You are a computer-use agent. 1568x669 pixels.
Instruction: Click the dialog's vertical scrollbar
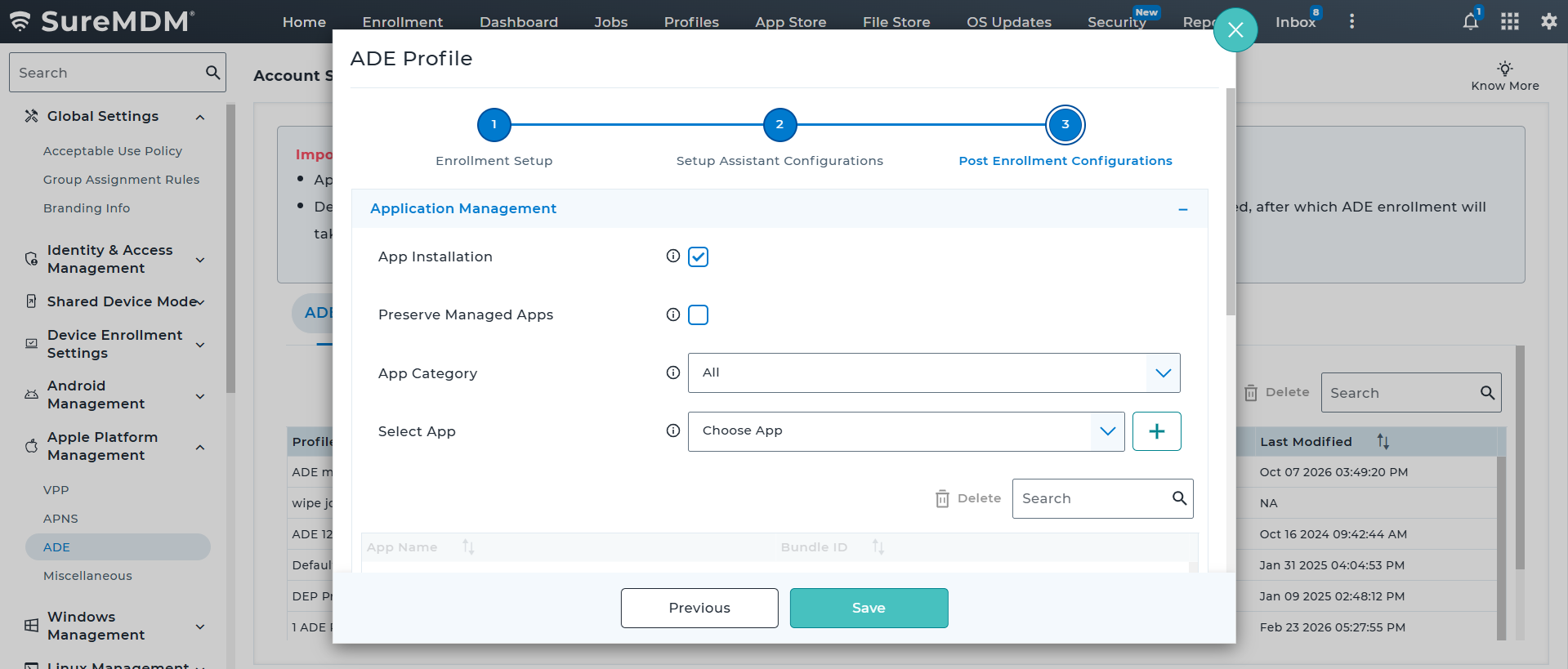click(1231, 202)
